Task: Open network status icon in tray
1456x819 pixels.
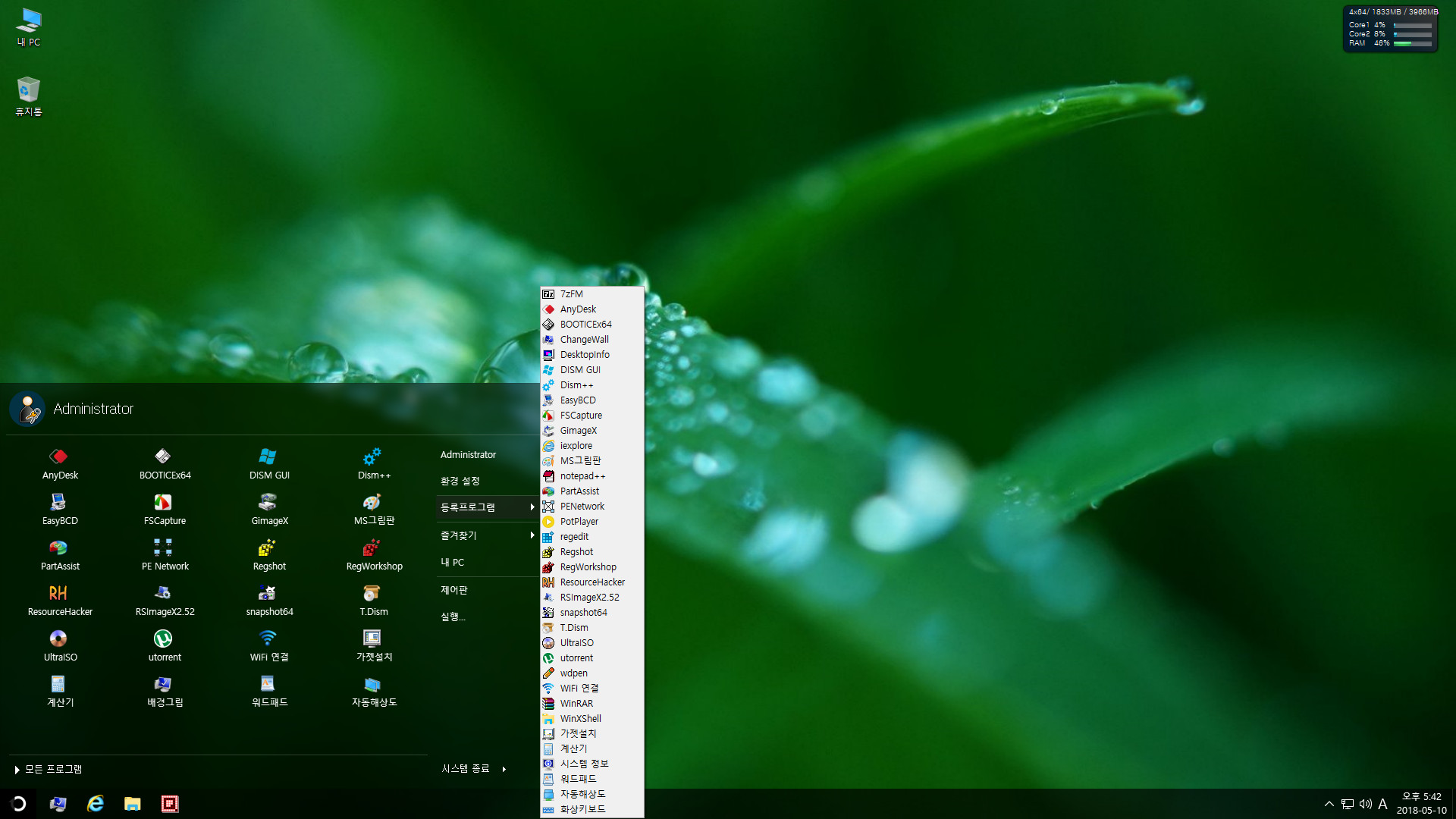Action: tap(1347, 804)
